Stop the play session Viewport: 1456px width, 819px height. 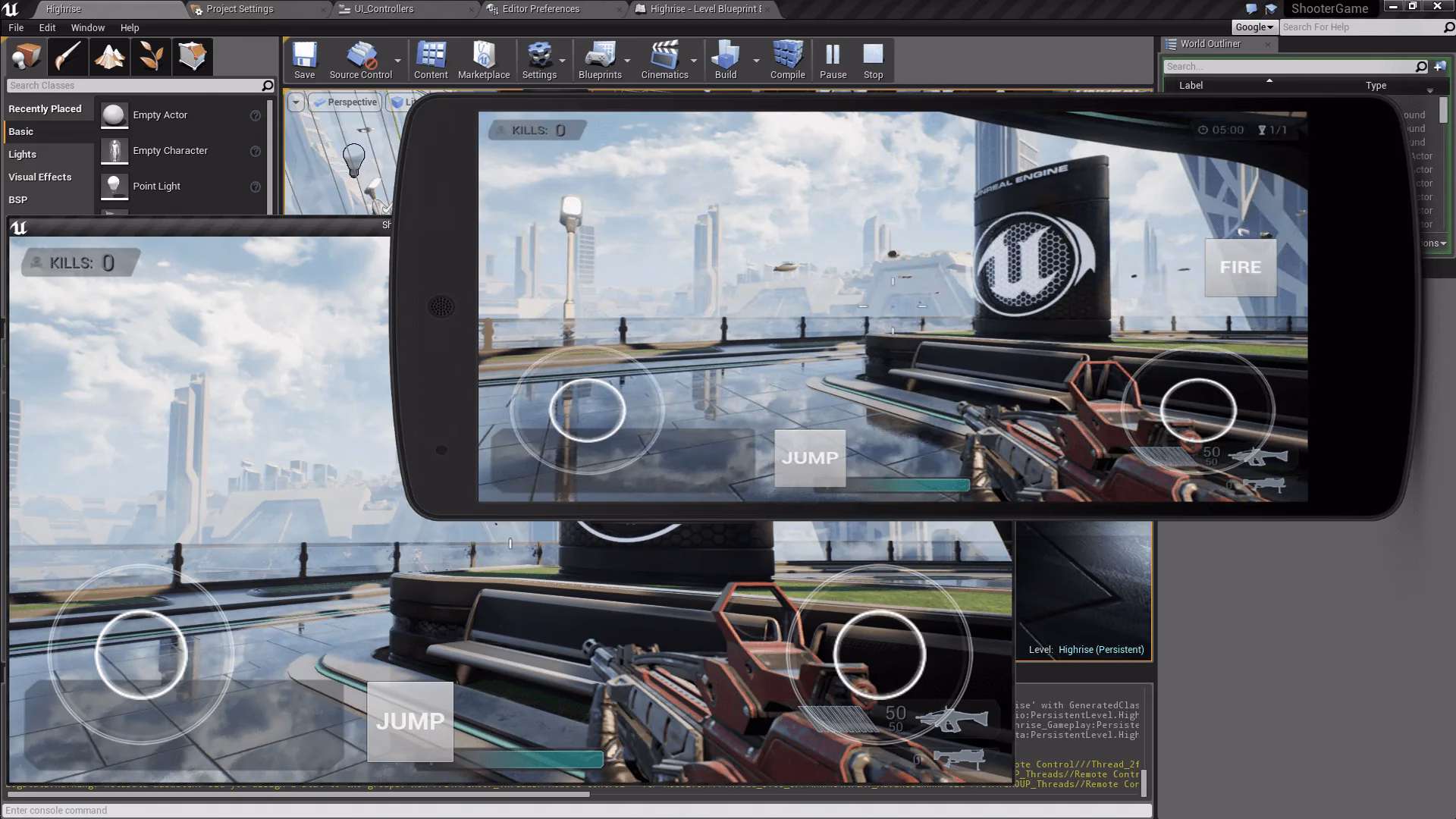tap(873, 61)
